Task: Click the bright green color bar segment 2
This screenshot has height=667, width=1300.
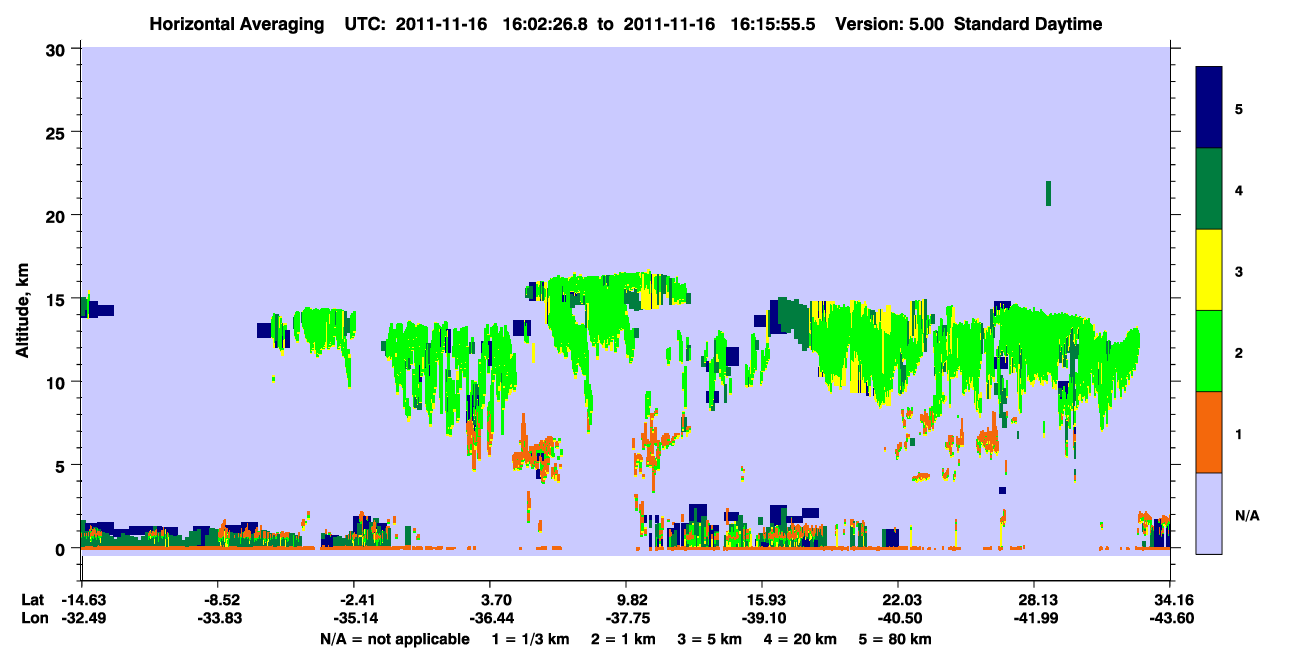Action: click(x=1209, y=351)
